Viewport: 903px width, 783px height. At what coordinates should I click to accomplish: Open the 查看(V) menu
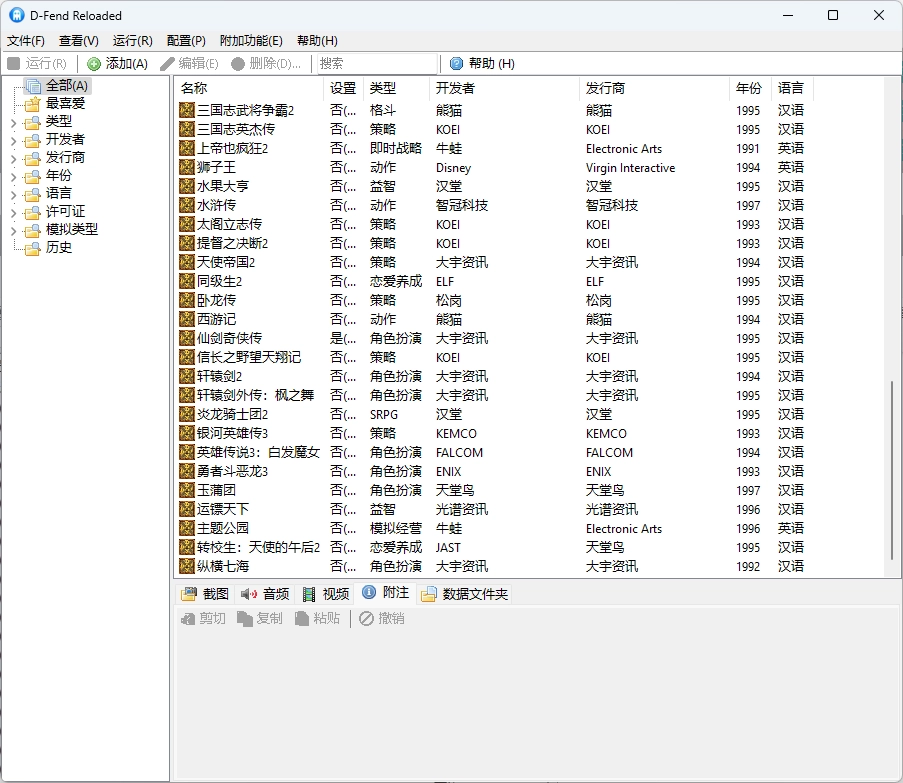(x=79, y=41)
